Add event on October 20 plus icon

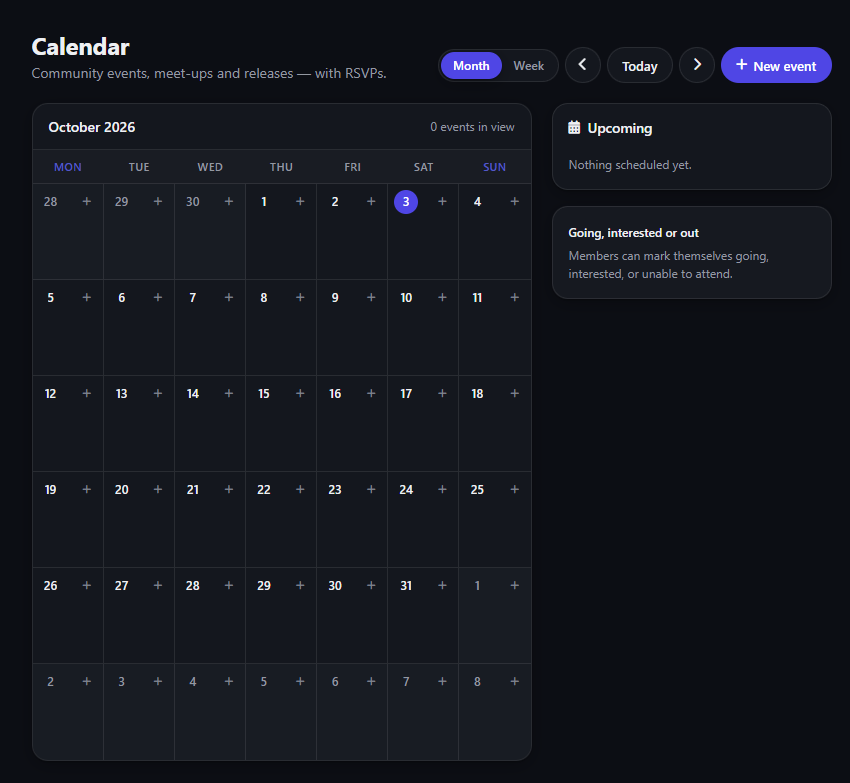pos(158,489)
